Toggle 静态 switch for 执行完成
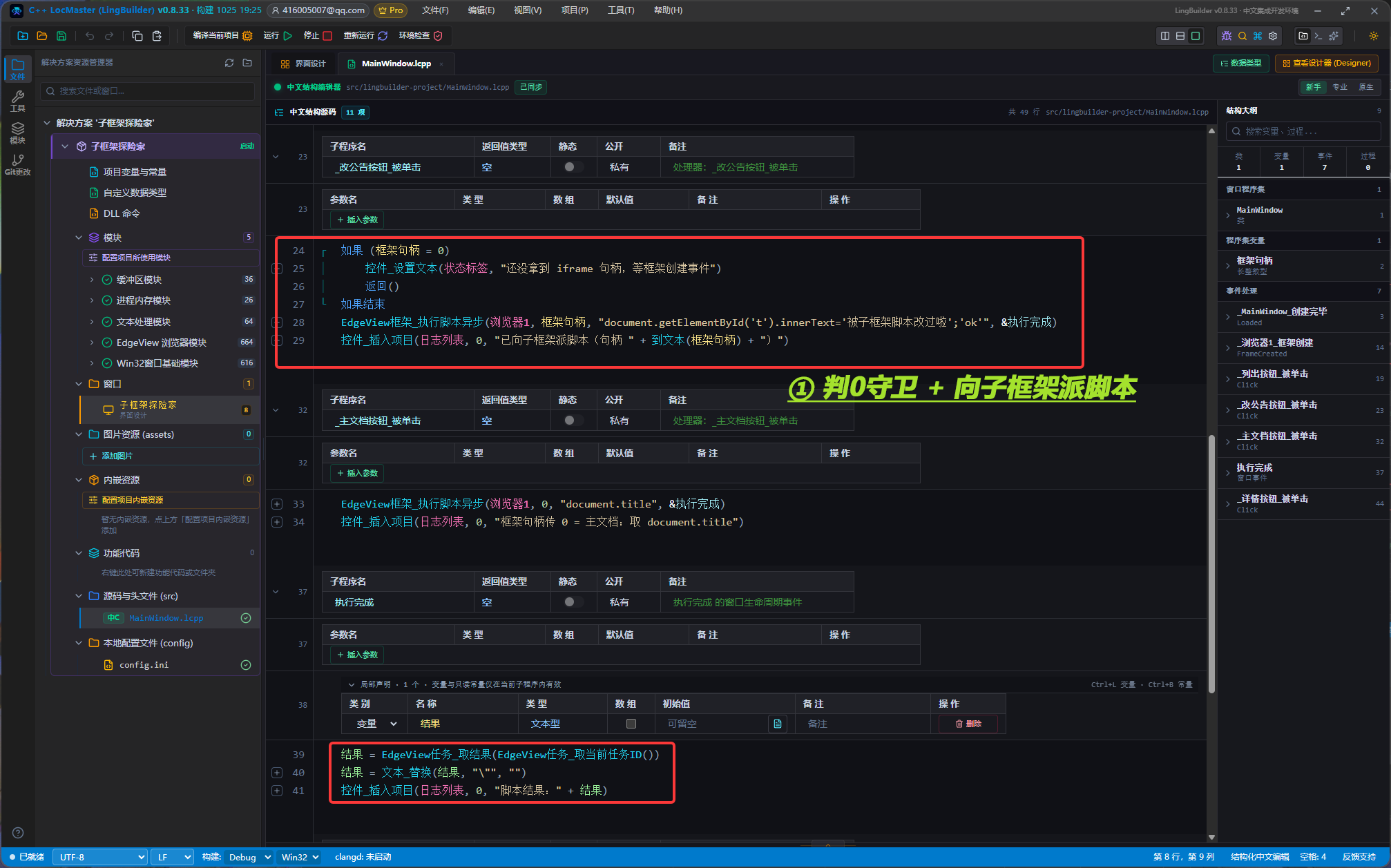This screenshot has height=868, width=1391. tap(573, 602)
